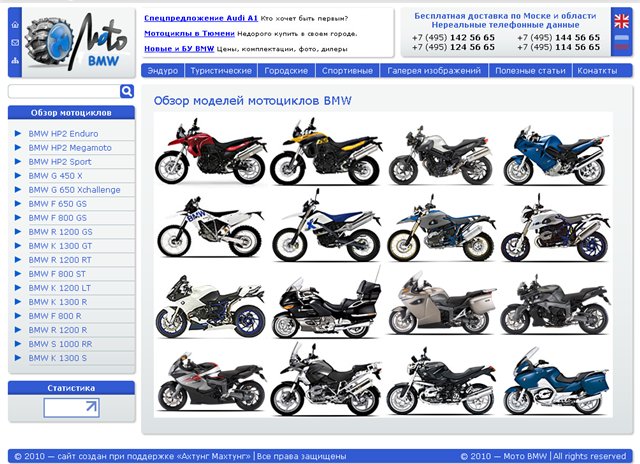Viewport: 640px width, 464px height.
Task: Open the Туристические menu item
Action: [221, 71]
